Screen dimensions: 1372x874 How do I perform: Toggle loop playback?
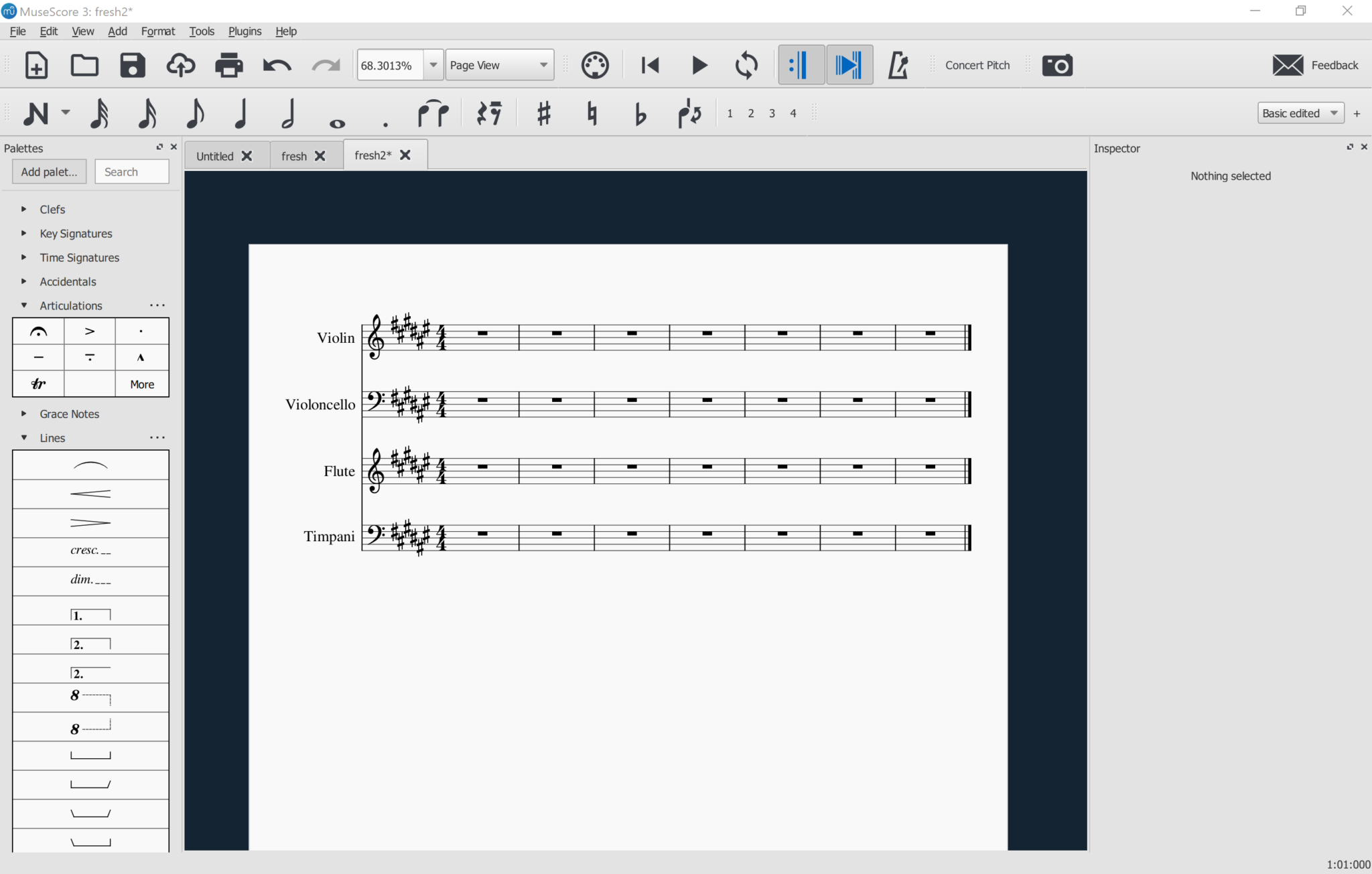coord(746,65)
